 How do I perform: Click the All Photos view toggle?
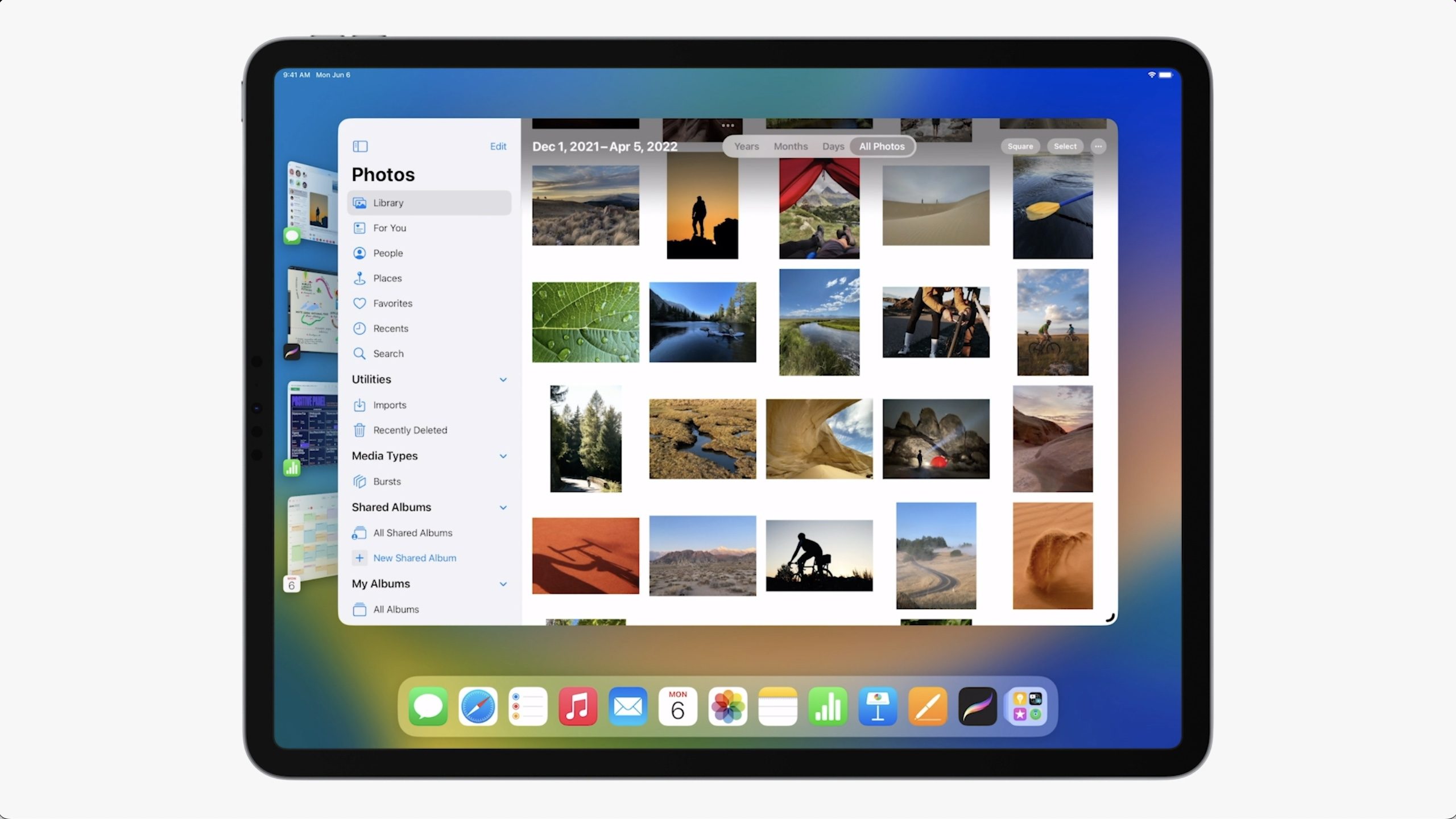tap(881, 146)
